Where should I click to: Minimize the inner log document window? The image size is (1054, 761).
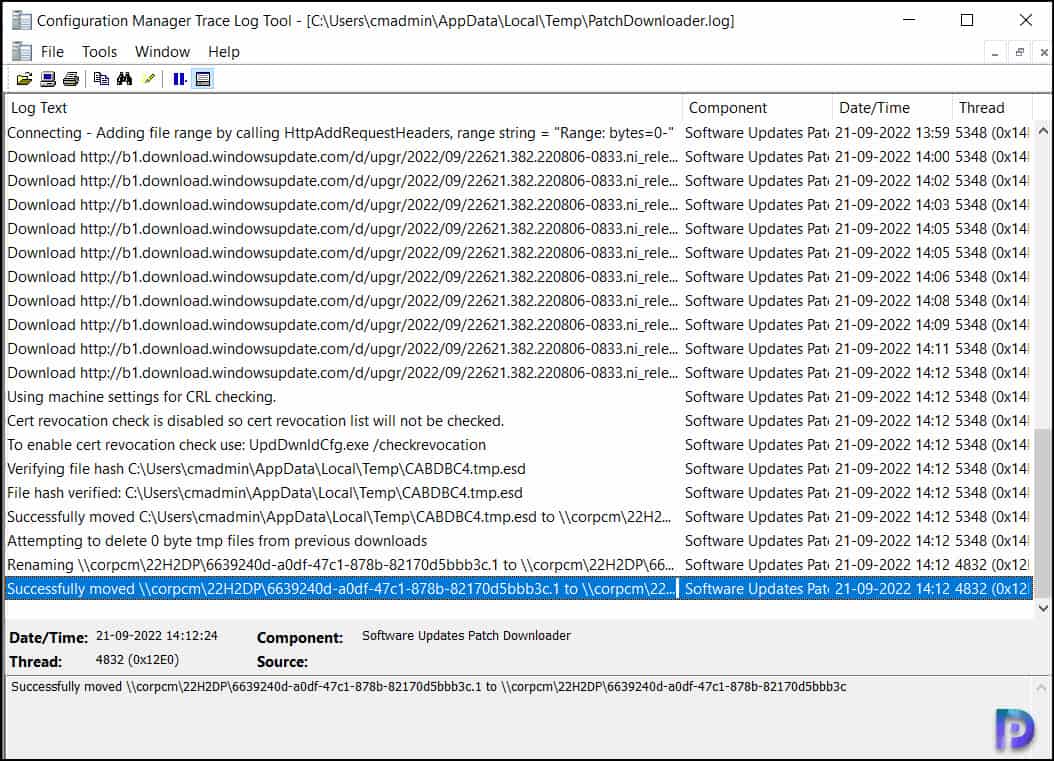[x=995, y=52]
